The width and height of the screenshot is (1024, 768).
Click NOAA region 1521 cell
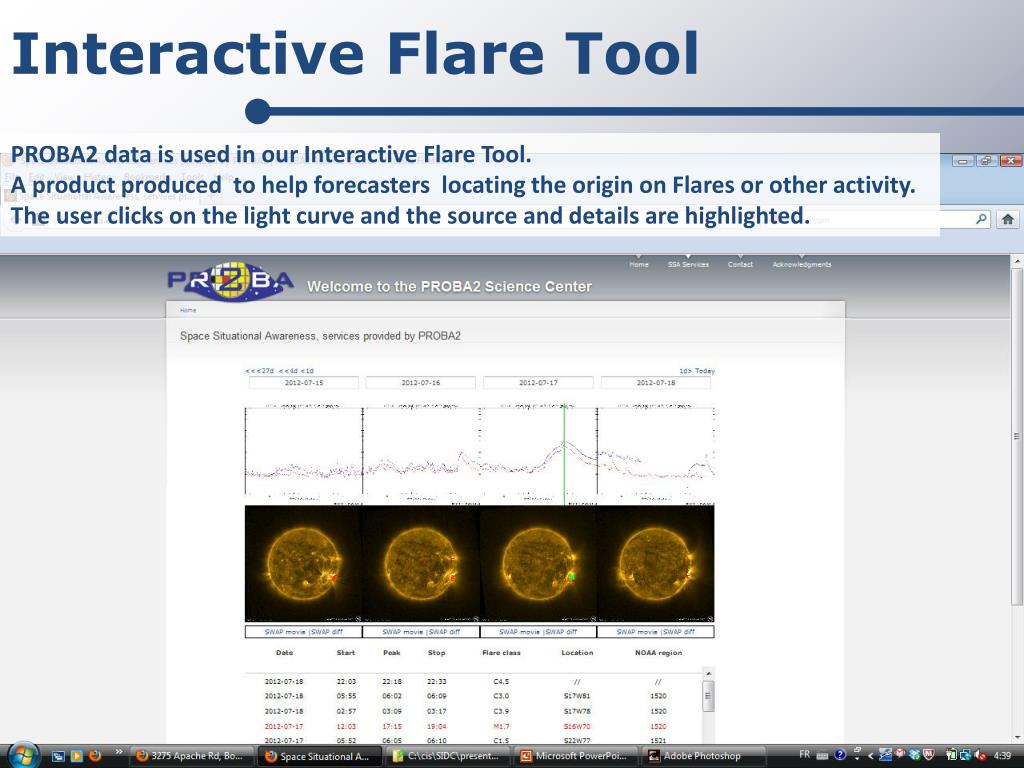click(658, 741)
